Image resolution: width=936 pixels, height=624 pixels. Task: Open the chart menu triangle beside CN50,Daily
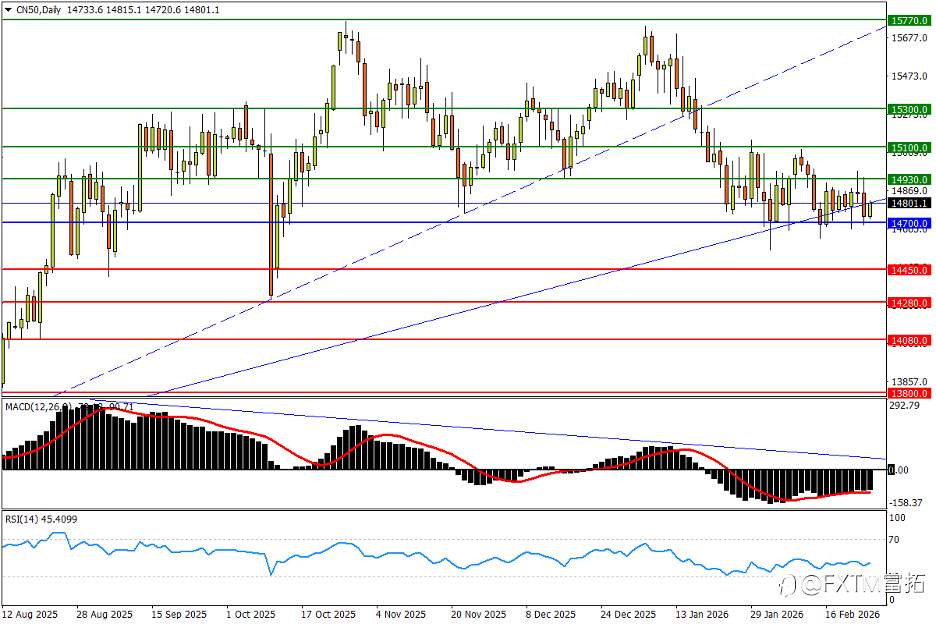point(8,10)
